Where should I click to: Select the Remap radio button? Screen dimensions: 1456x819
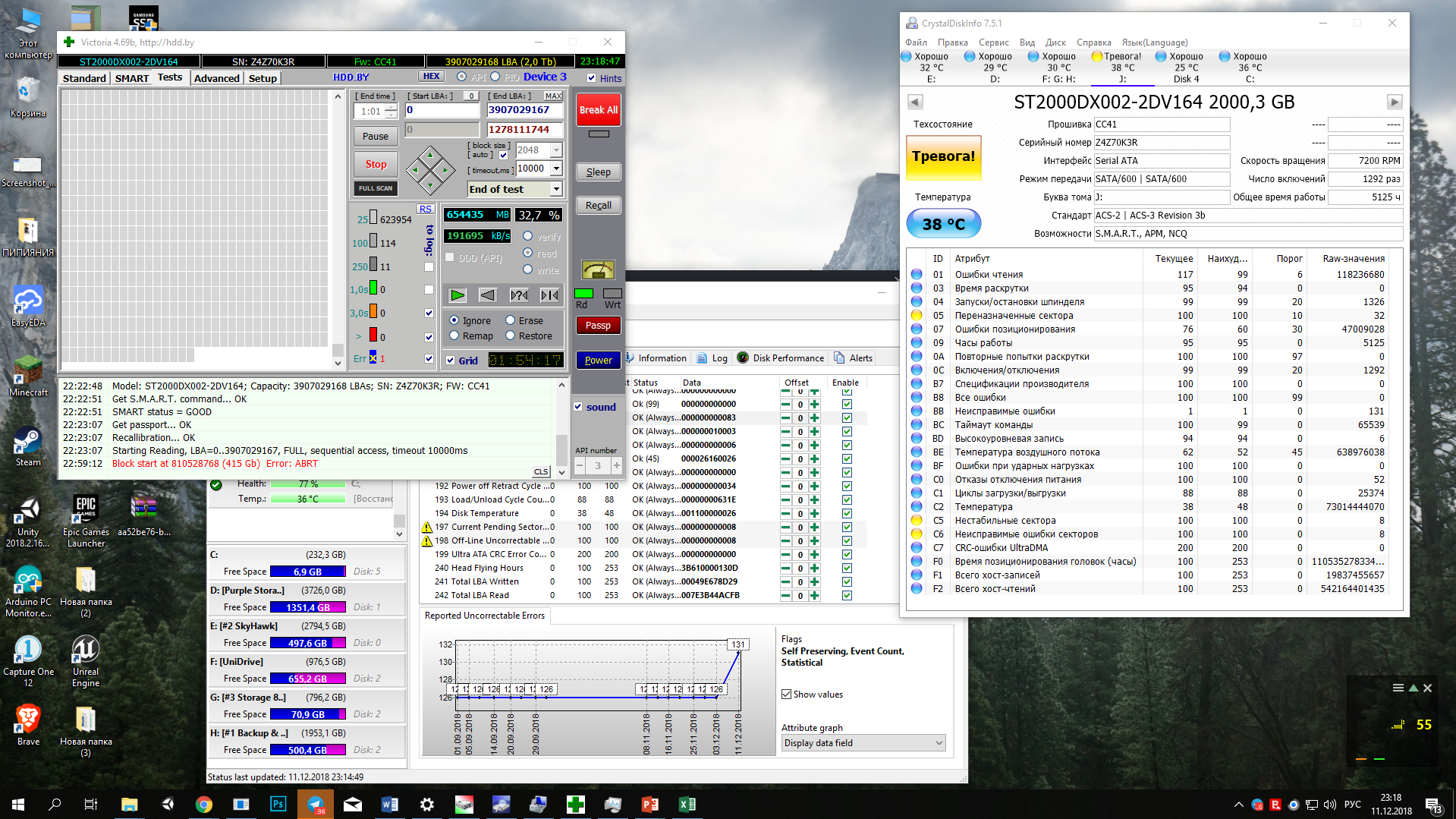[454, 335]
